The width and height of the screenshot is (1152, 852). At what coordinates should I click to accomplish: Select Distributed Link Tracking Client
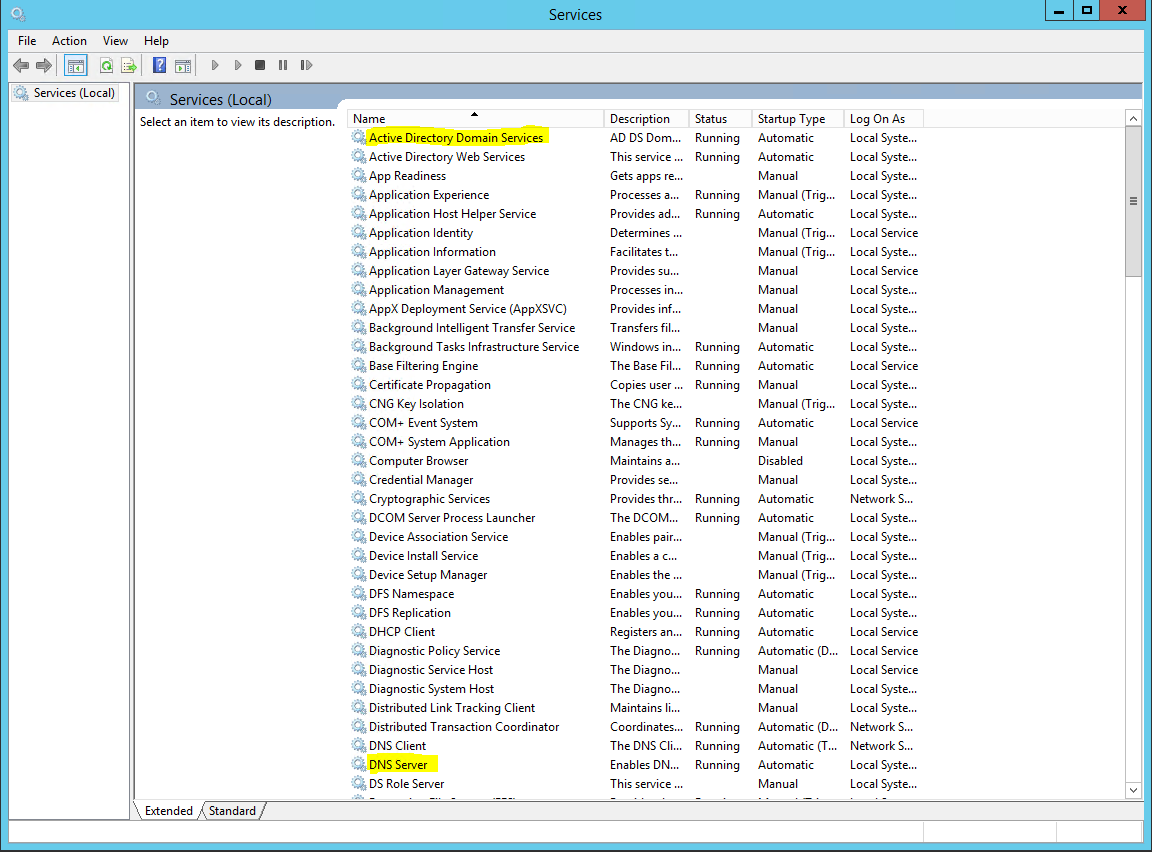[635, 707]
